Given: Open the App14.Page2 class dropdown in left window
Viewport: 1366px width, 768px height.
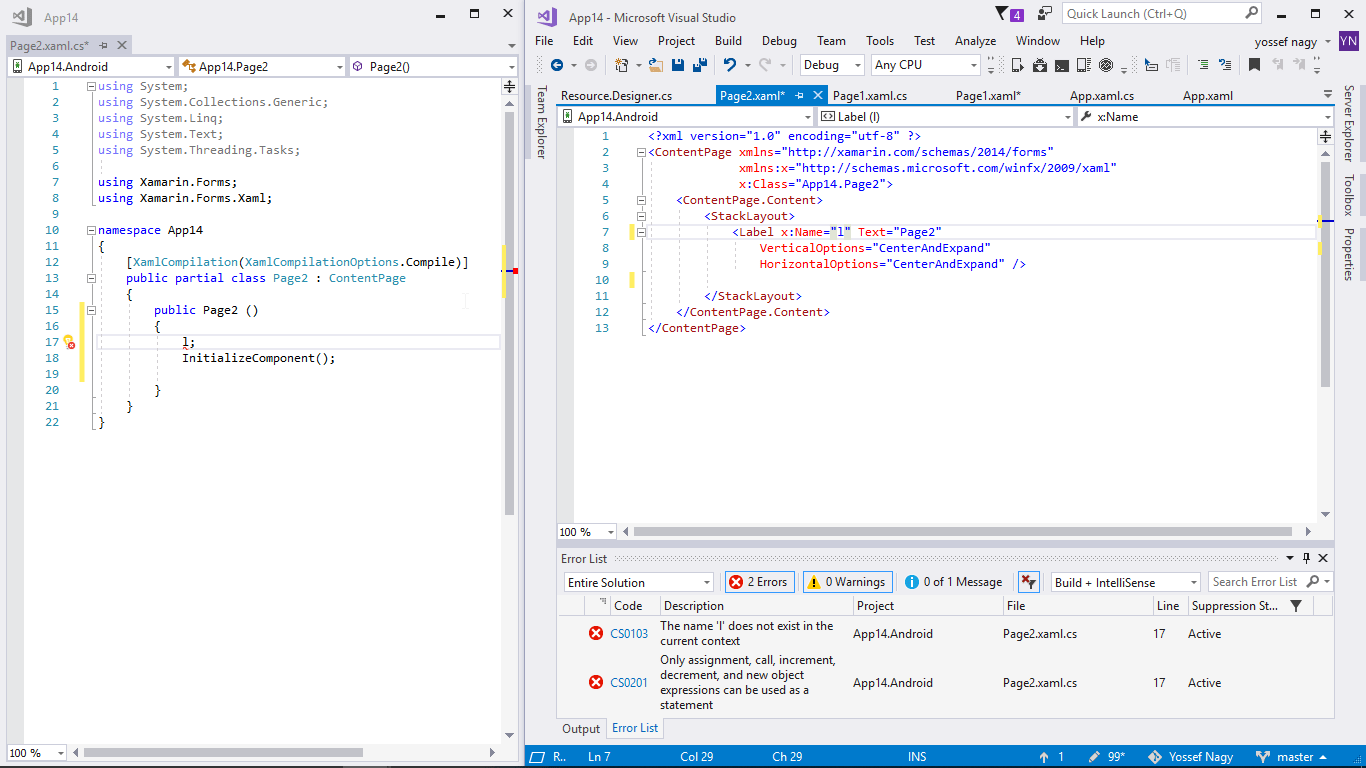Looking at the screenshot, I should 262,67.
